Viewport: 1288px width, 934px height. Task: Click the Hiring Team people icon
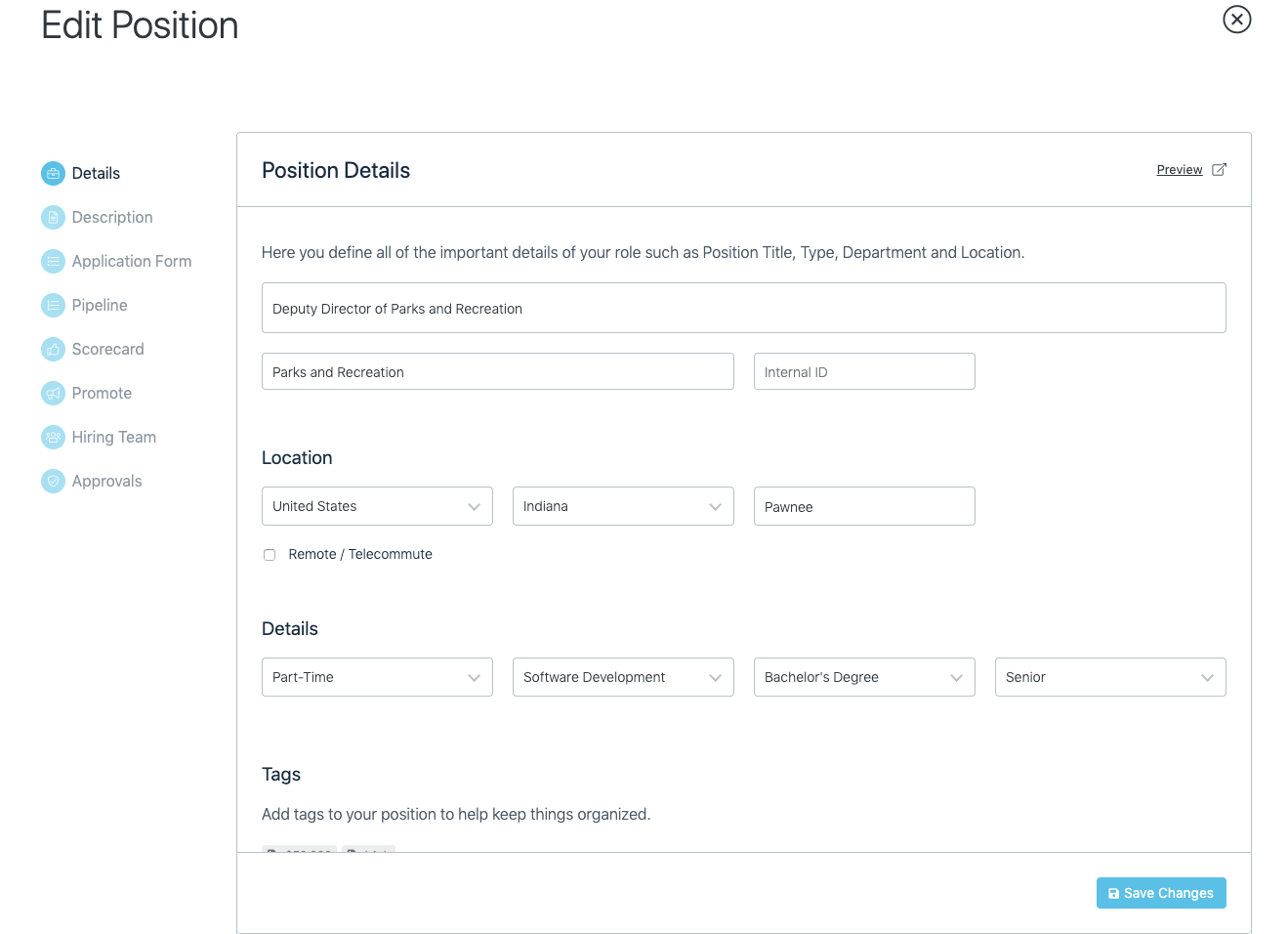53,438
